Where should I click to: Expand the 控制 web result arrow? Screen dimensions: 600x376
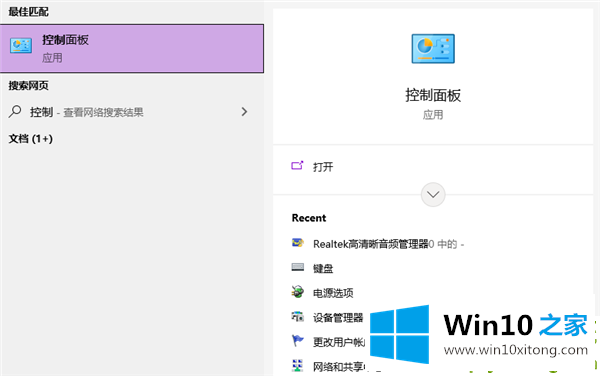[244, 112]
